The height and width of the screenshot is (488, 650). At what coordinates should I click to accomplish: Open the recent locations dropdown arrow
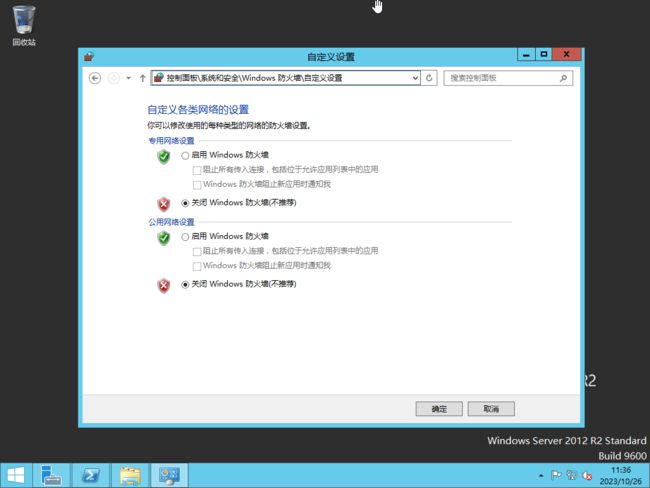click(x=129, y=78)
